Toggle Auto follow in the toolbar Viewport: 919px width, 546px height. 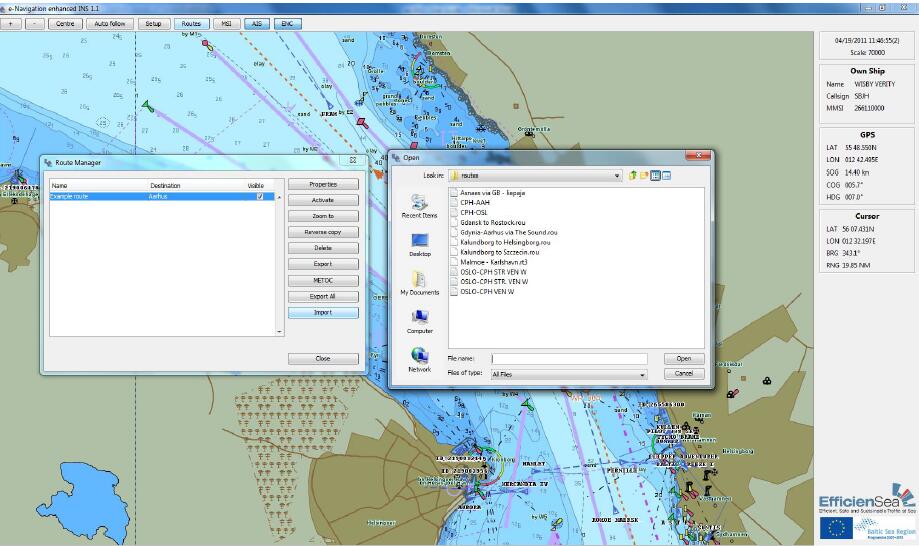(110, 24)
